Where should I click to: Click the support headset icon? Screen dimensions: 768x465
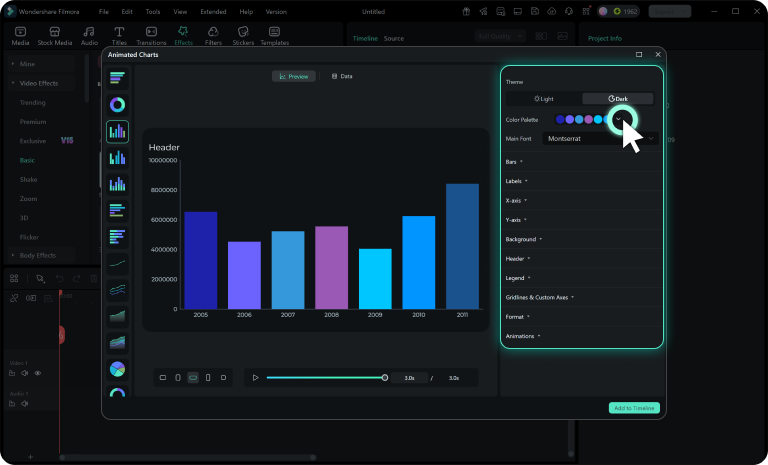[569, 11]
